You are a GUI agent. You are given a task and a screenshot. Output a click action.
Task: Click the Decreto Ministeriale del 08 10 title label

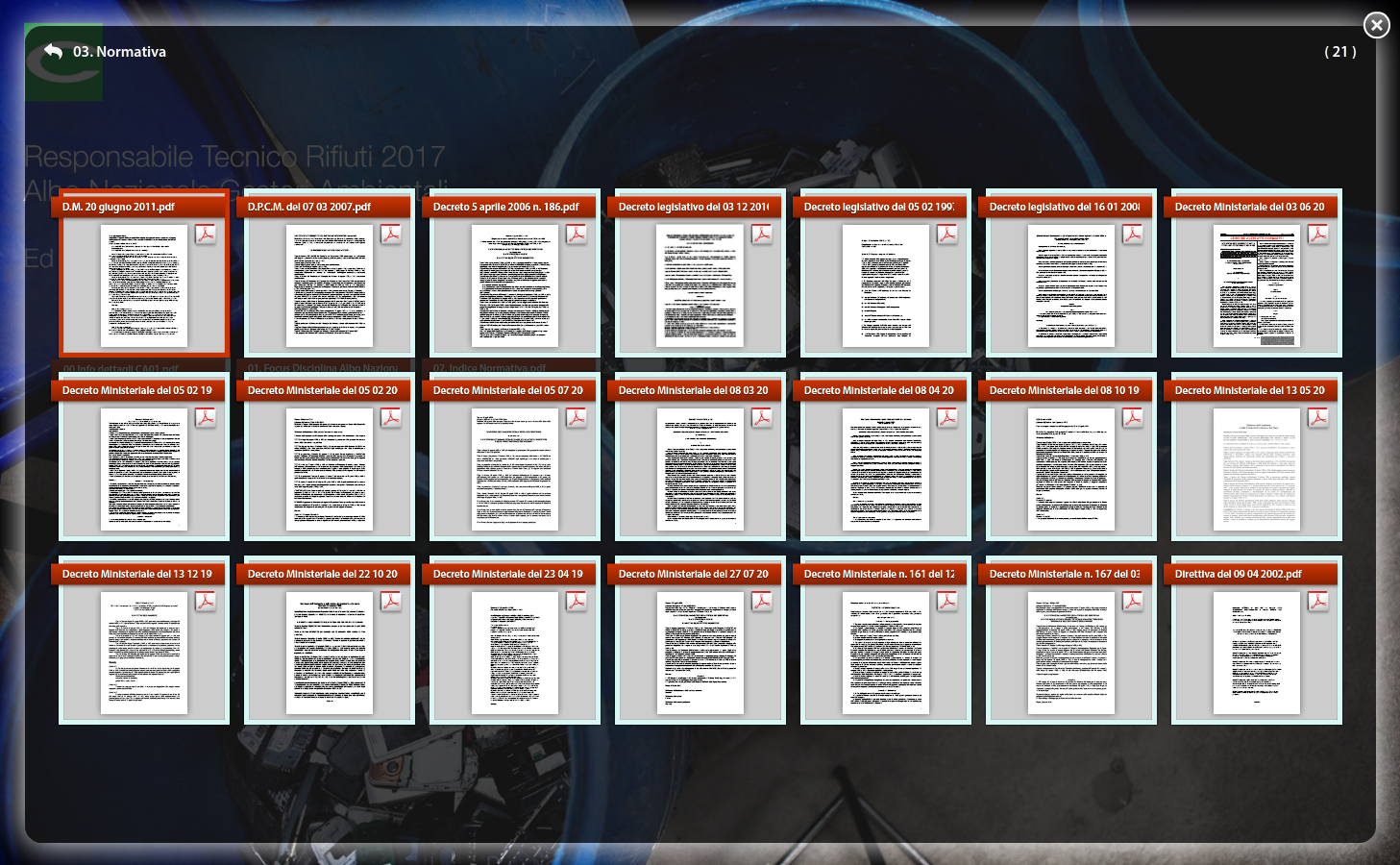[x=1065, y=390]
